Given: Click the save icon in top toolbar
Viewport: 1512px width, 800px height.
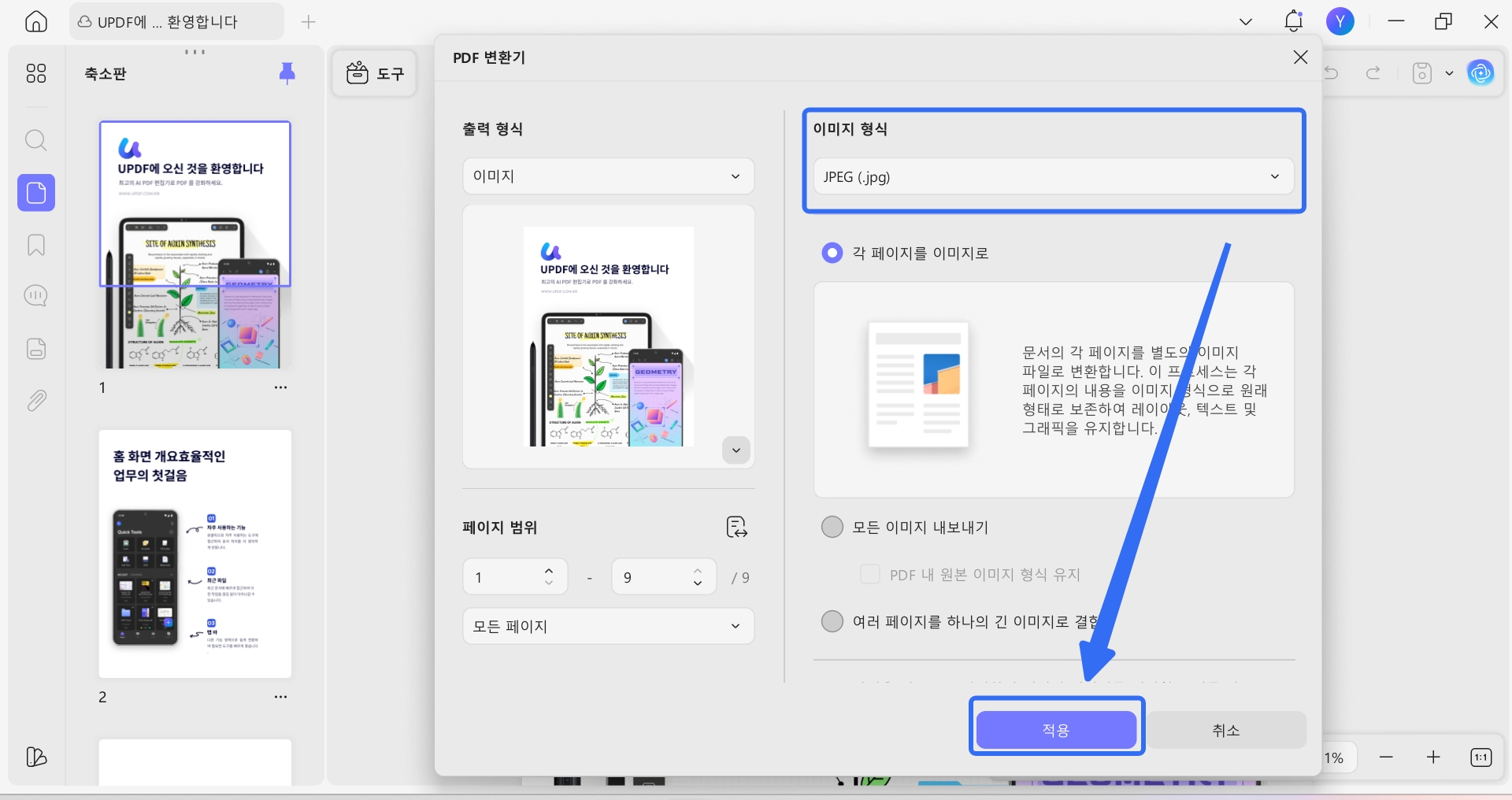Looking at the screenshot, I should pyautogui.click(x=1421, y=73).
